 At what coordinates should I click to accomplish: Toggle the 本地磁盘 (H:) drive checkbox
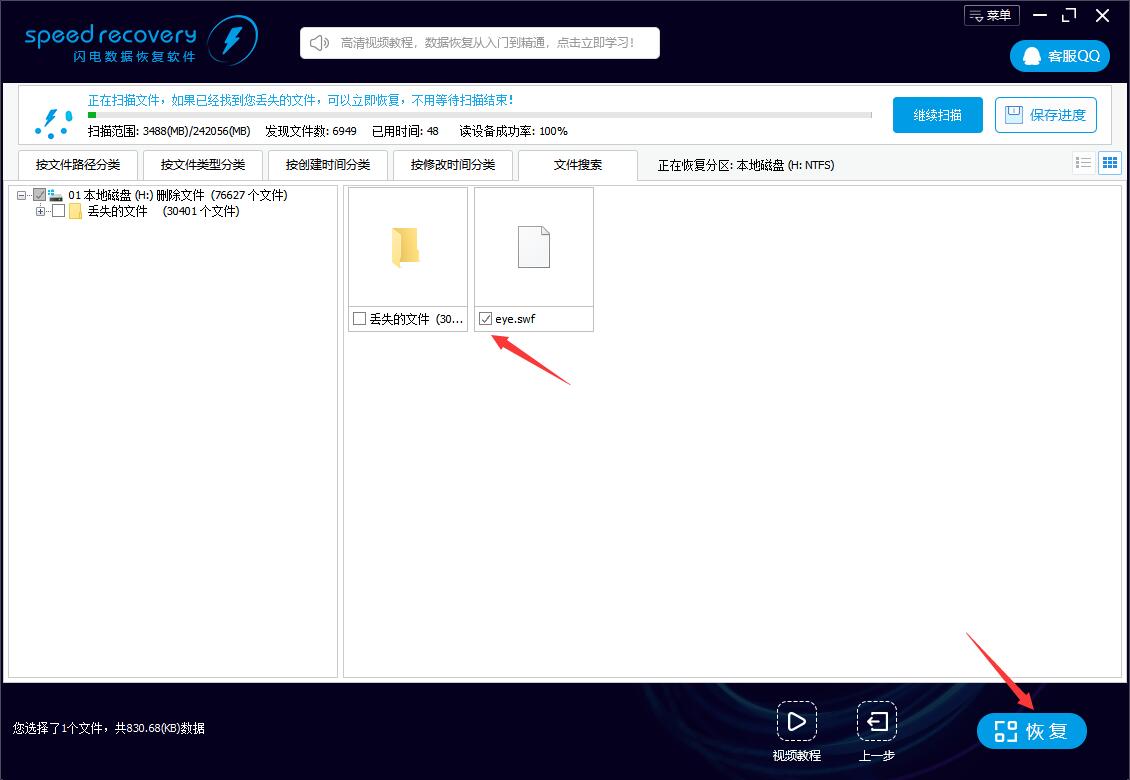[x=39, y=195]
